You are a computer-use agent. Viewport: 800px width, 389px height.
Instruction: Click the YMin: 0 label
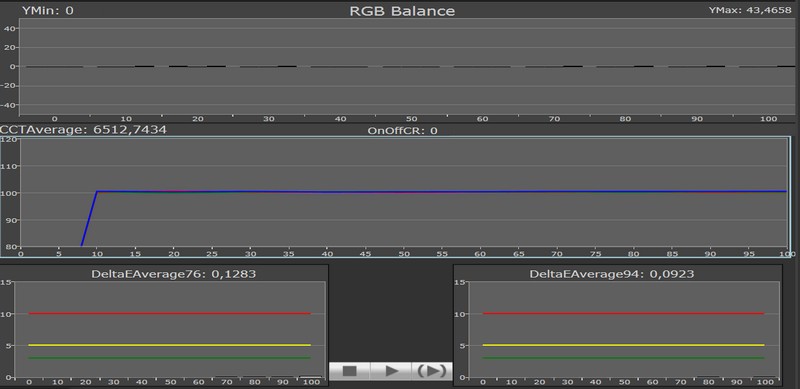(47, 10)
